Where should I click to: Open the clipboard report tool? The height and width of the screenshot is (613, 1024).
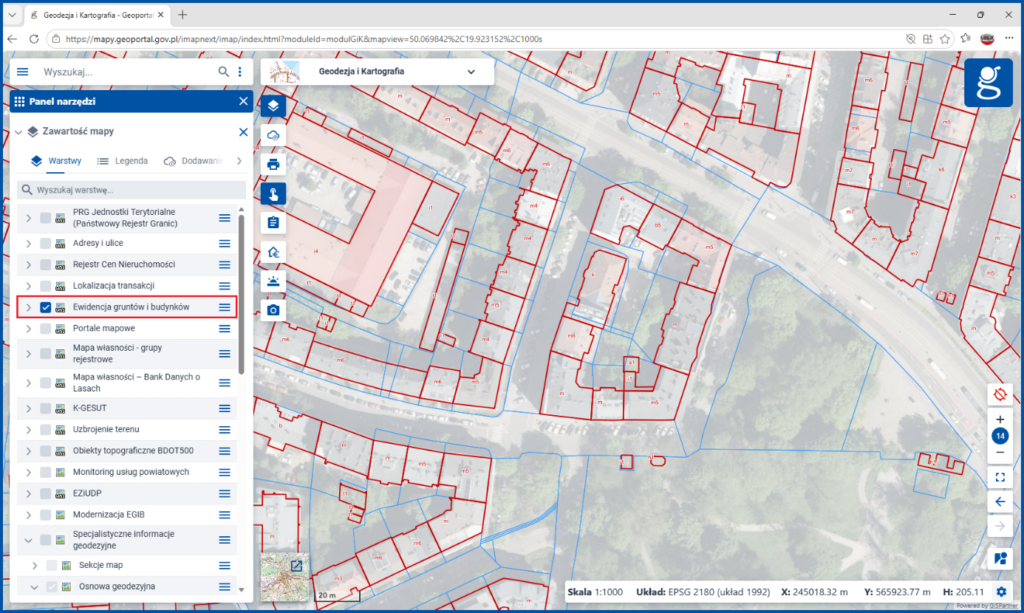[x=273, y=223]
